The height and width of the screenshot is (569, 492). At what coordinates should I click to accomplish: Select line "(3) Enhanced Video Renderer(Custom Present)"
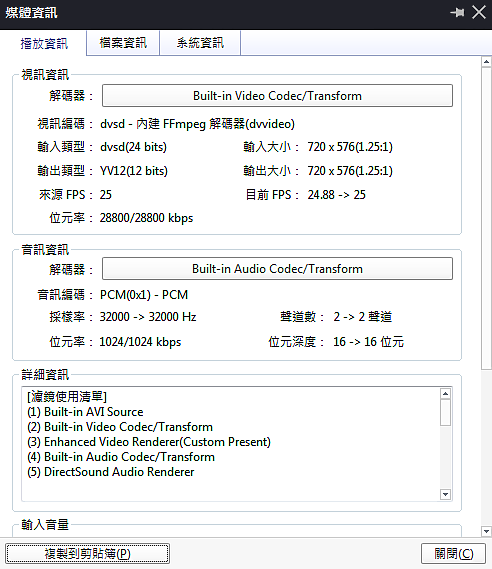point(149,442)
